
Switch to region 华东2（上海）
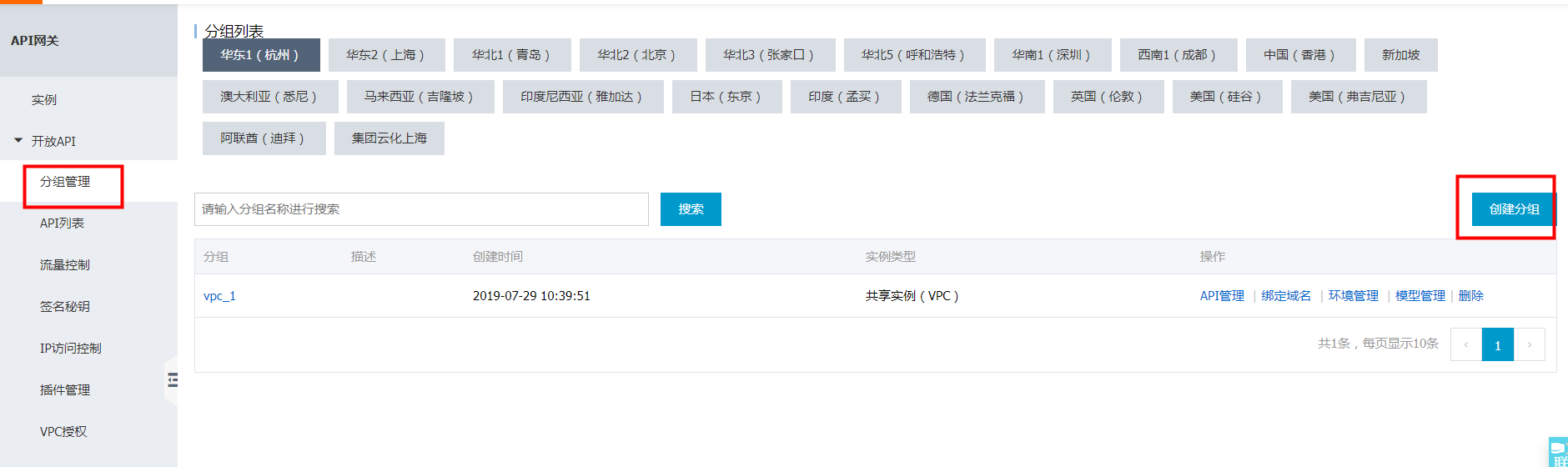387,55
